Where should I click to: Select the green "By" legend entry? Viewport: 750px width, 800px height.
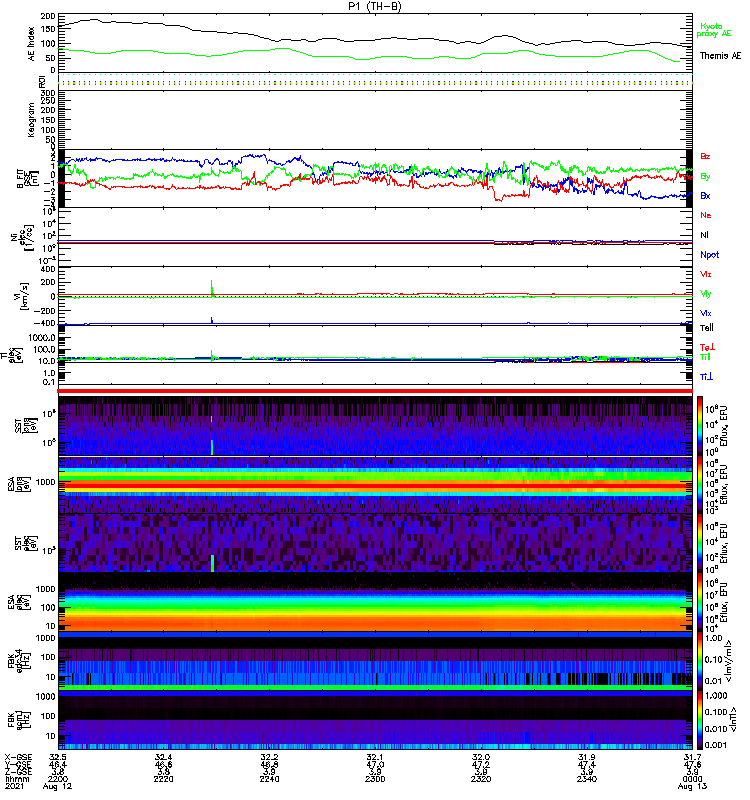coord(705,176)
